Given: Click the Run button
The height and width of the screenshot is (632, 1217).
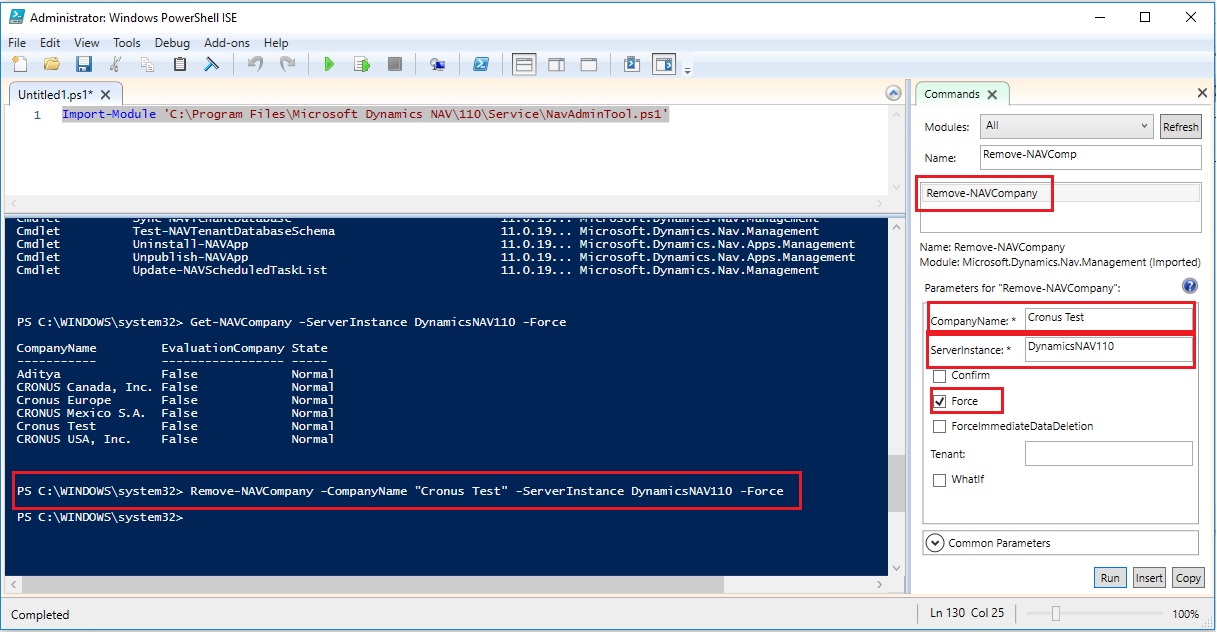Looking at the screenshot, I should click(1110, 578).
